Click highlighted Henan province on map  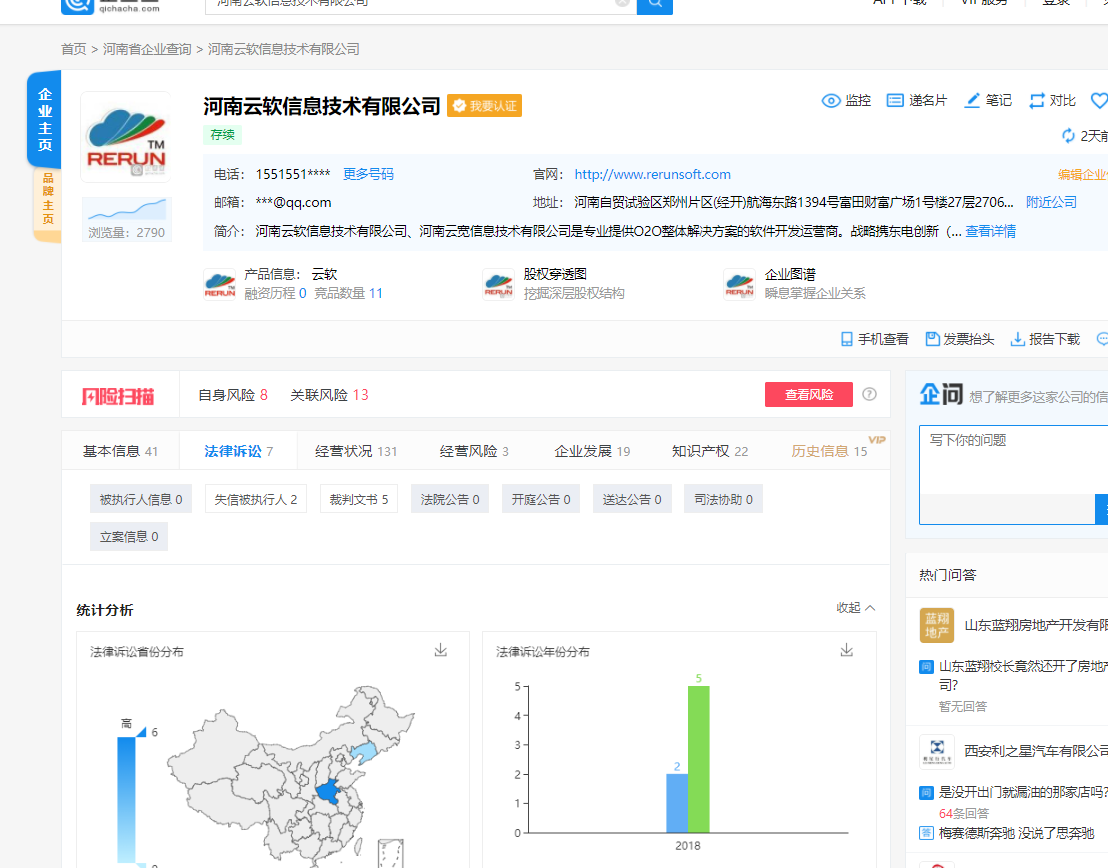tap(328, 791)
